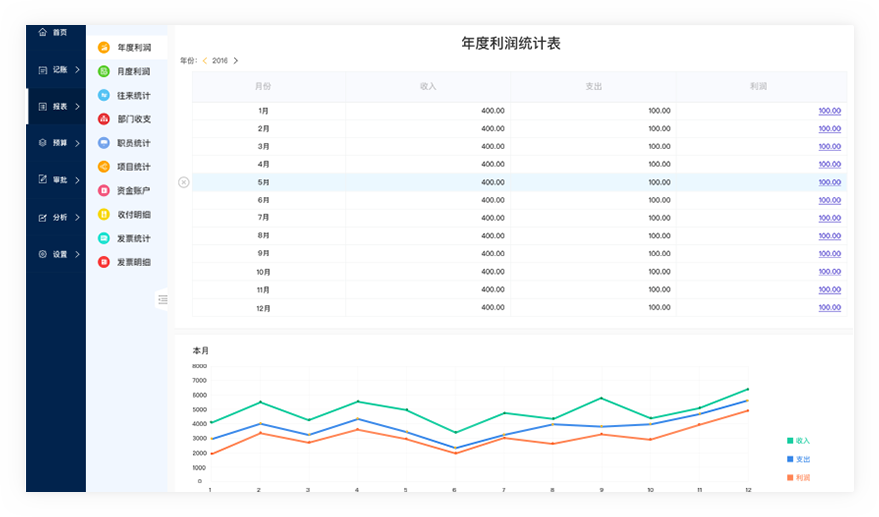
Task: Click income 400.00 in the 3月 row
Action: coord(493,146)
